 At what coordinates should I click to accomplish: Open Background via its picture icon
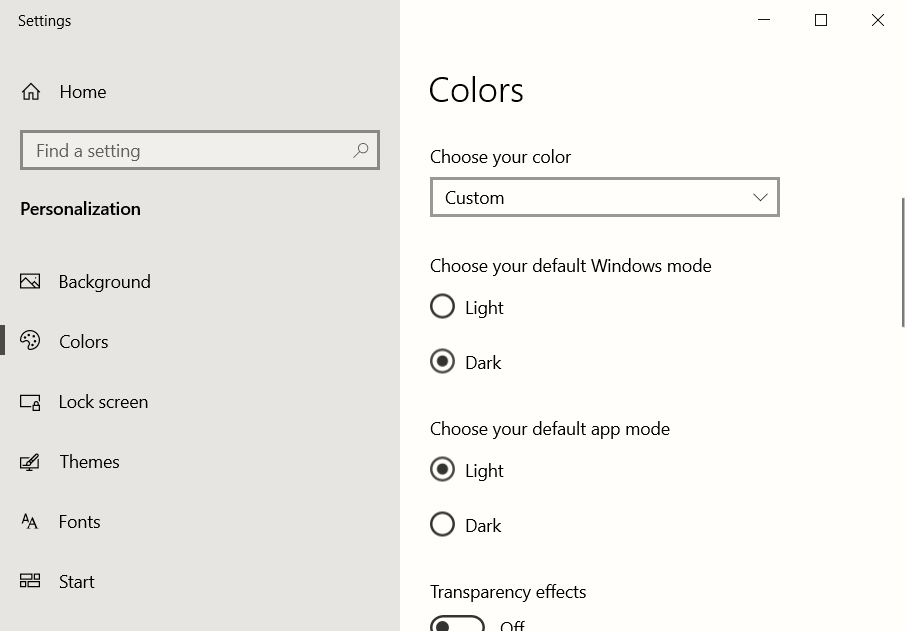click(30, 281)
